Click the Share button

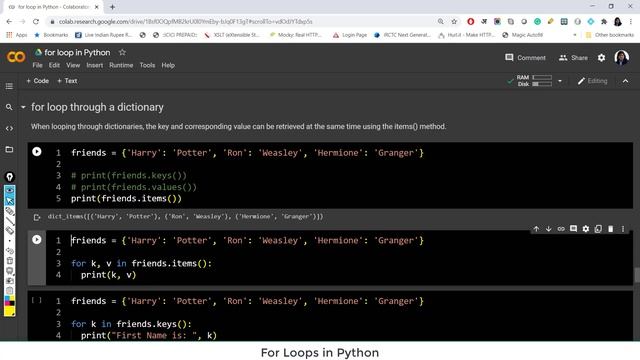pos(573,58)
